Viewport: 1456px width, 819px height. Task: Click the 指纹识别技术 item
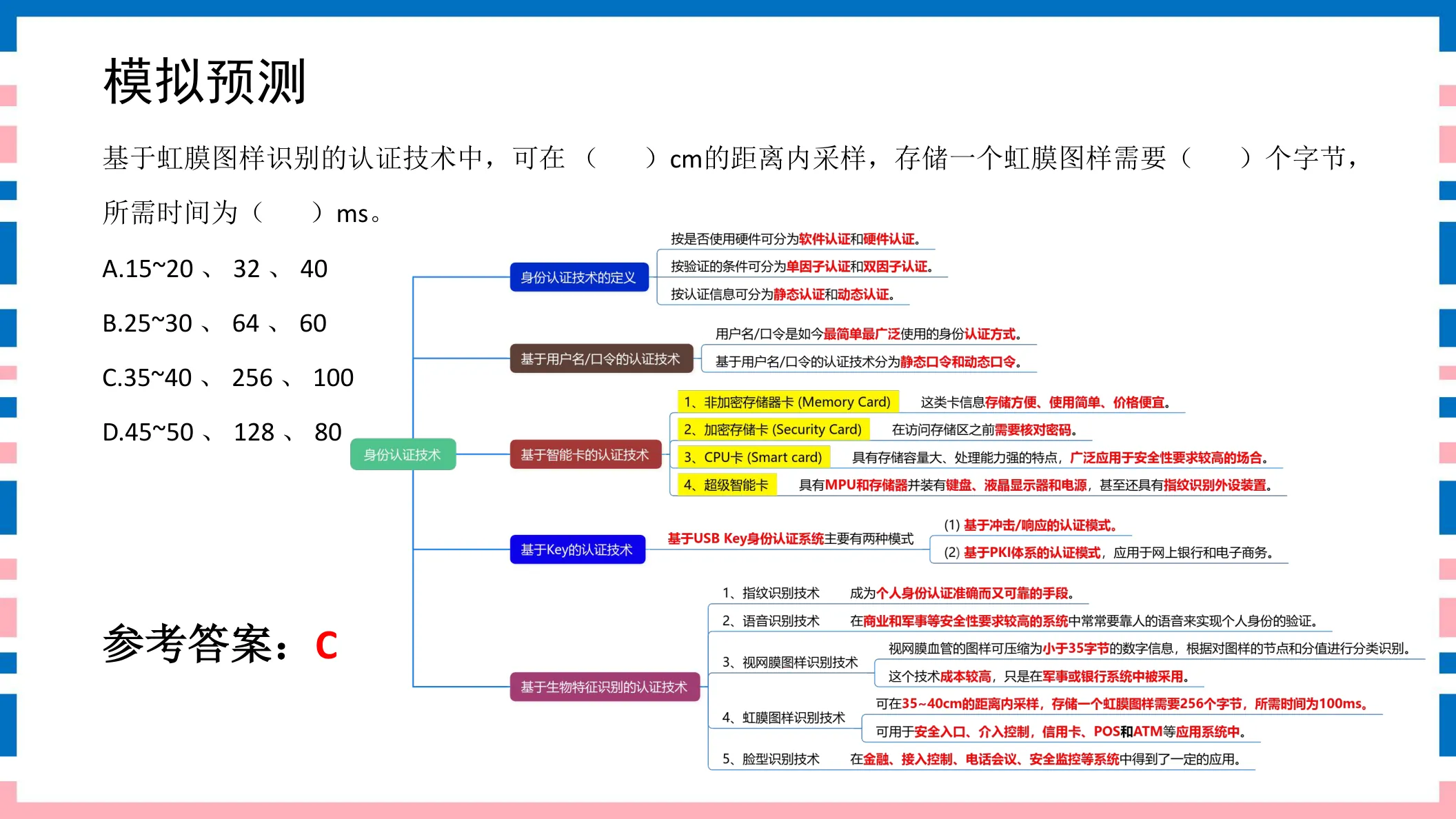[771, 593]
